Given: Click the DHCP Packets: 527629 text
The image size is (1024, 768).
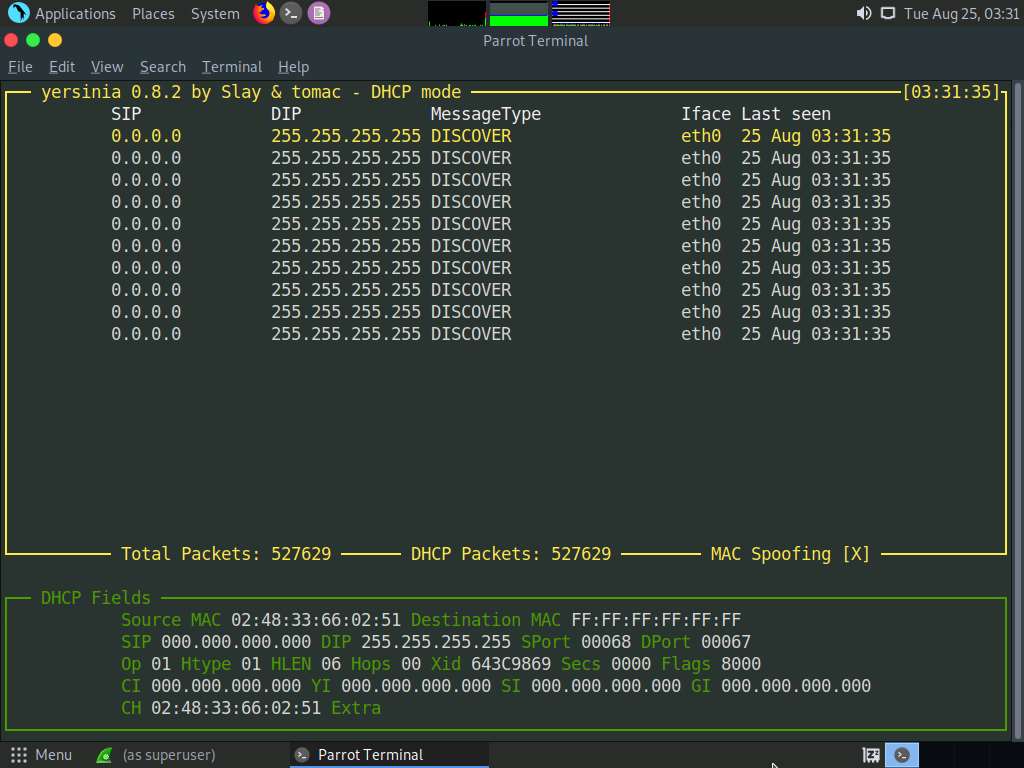Looking at the screenshot, I should tap(511, 554).
